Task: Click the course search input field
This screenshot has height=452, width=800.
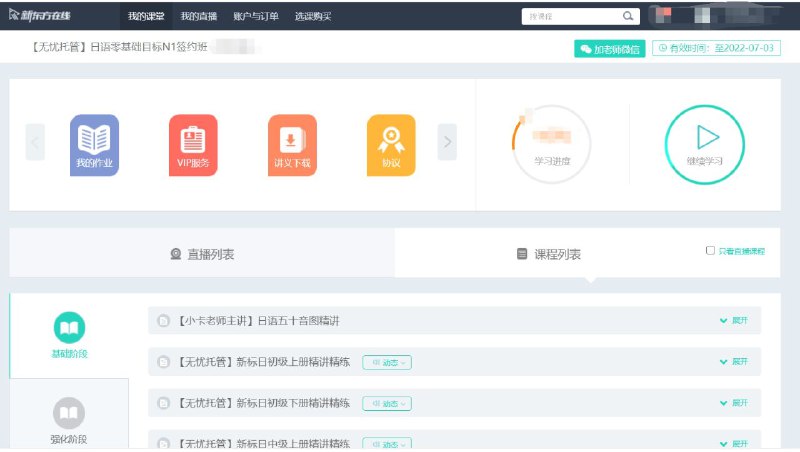Action: (581, 16)
